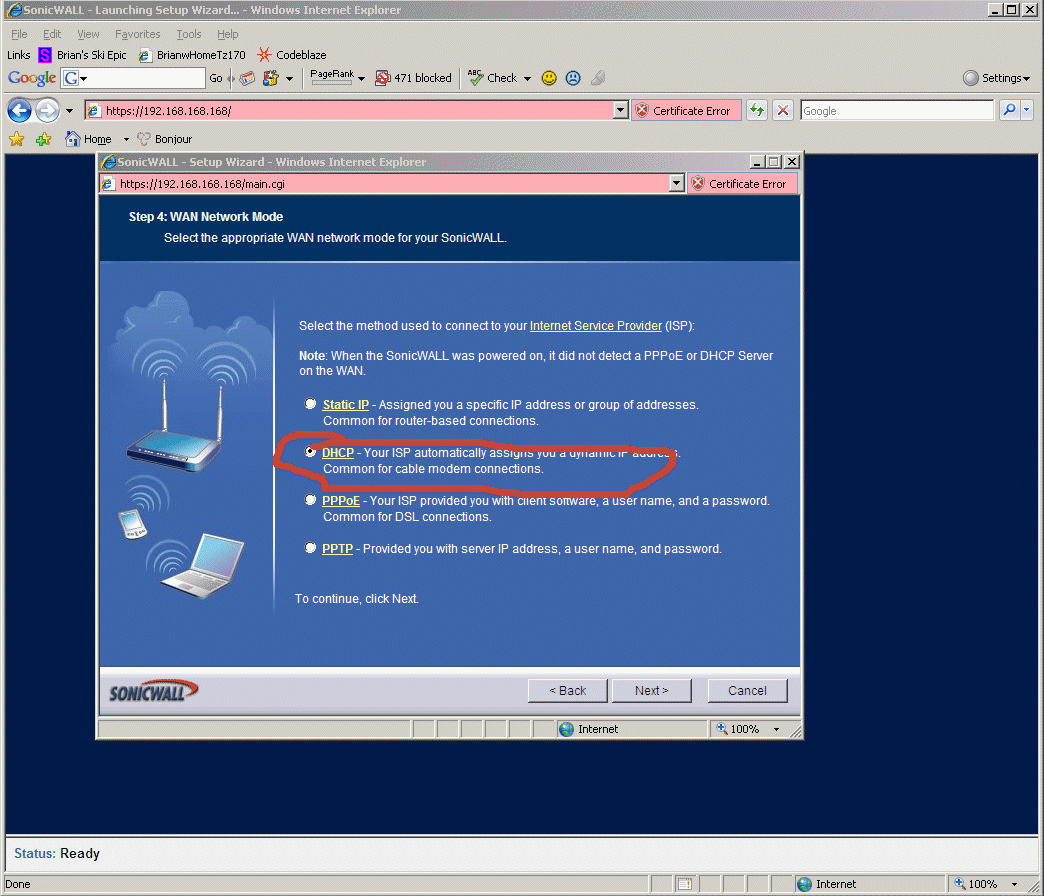Cancel the SonicWALL setup wizard
The width and height of the screenshot is (1044, 896).
click(x=748, y=691)
